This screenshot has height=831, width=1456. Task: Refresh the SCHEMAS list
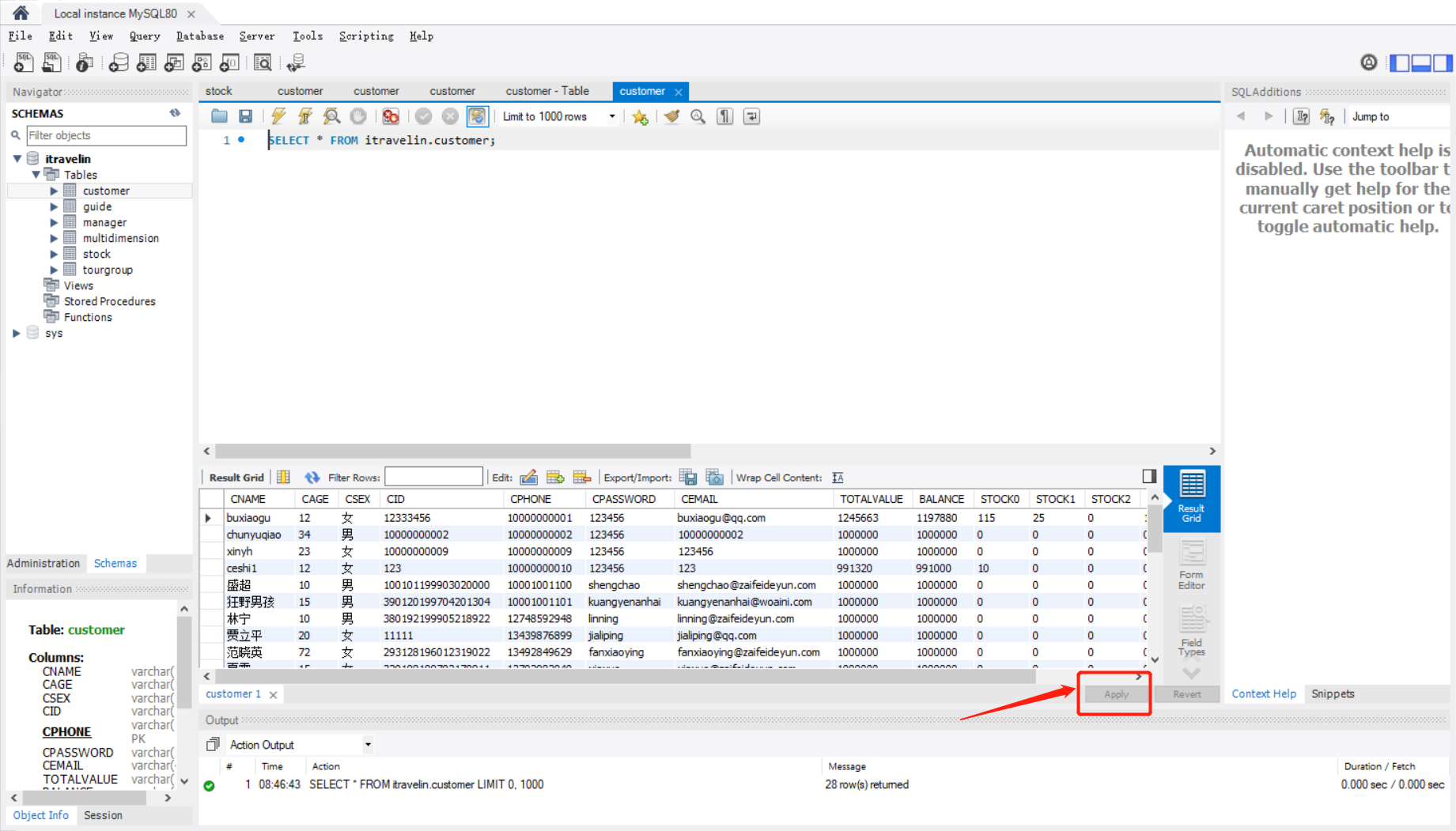[175, 113]
